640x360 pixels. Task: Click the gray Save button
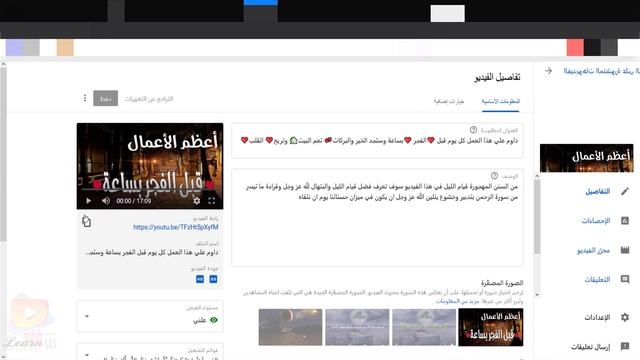pos(106,98)
